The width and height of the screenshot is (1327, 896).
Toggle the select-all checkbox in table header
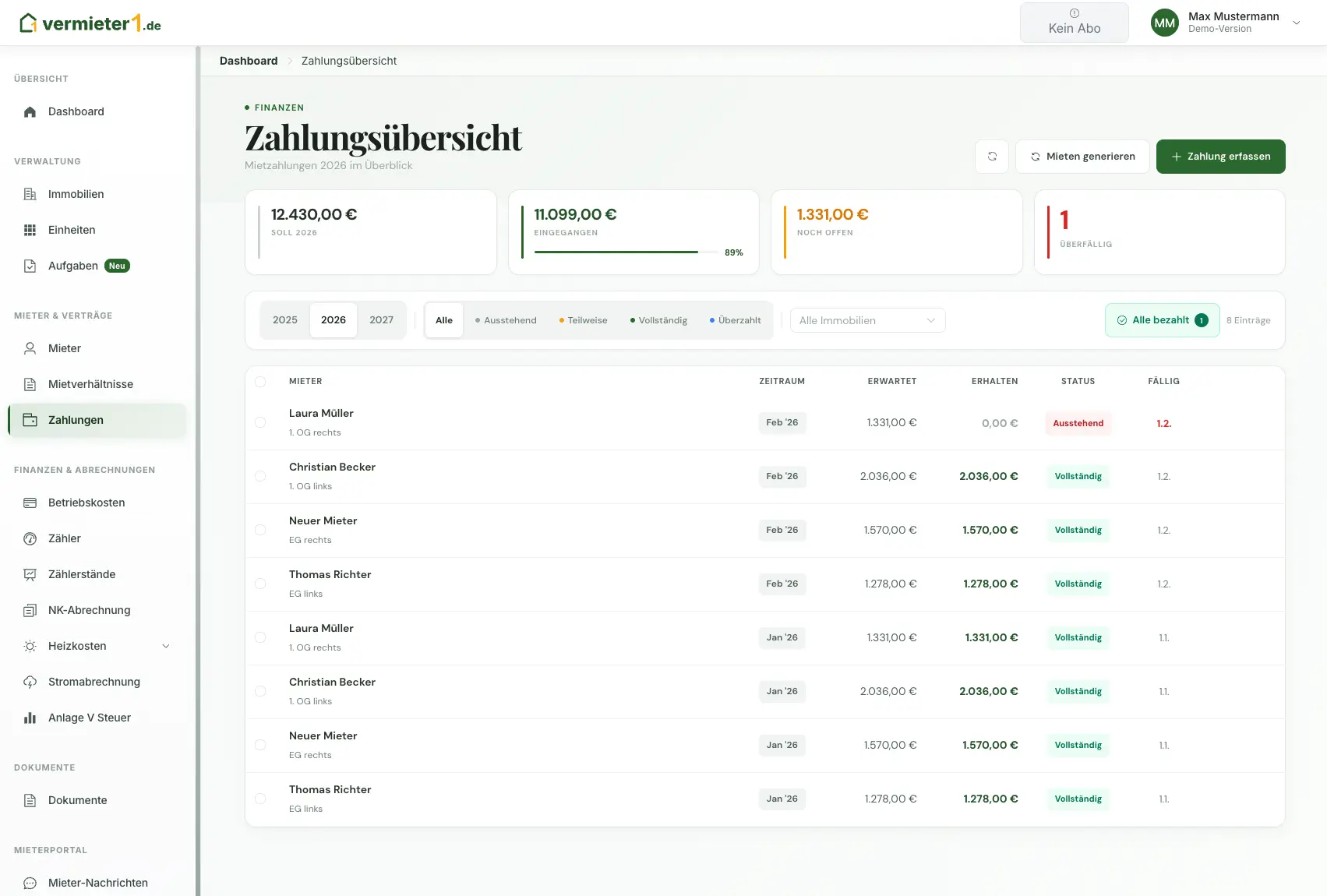tap(260, 382)
